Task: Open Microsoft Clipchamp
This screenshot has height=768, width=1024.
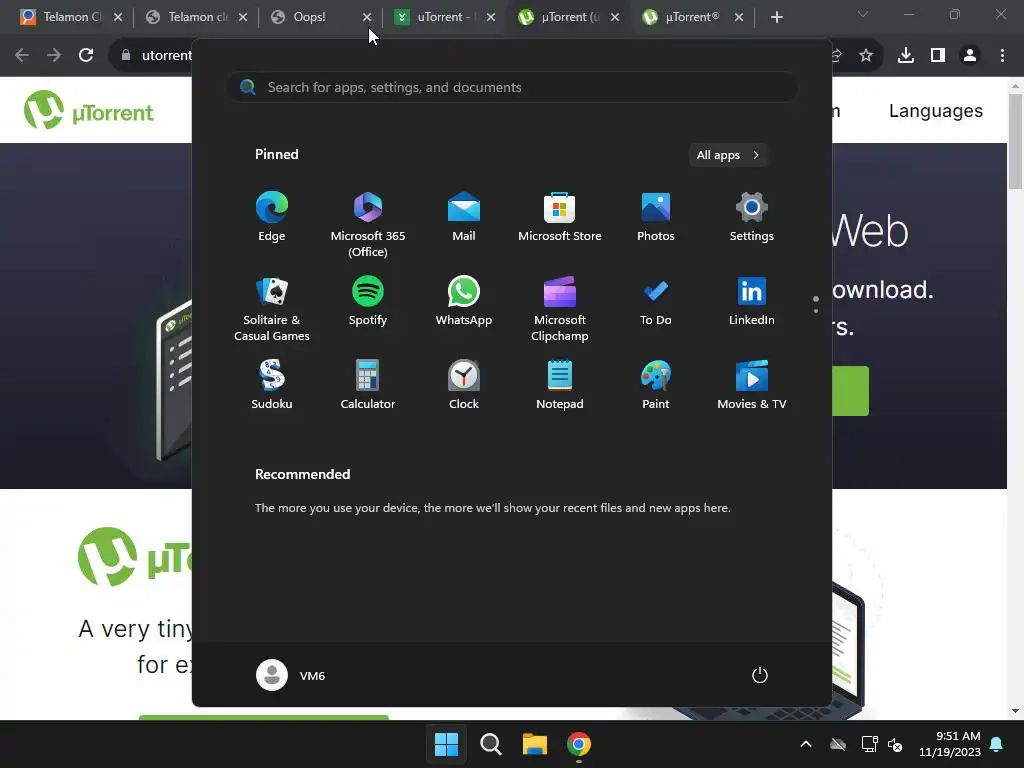Action: 560,308
